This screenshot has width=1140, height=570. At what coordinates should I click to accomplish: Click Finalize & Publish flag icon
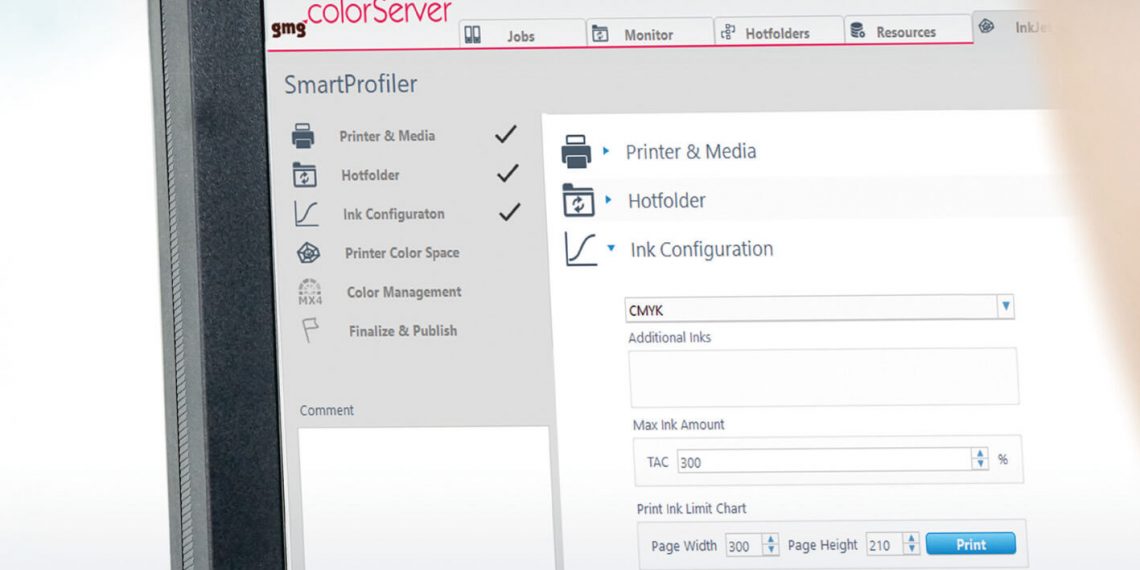310,332
